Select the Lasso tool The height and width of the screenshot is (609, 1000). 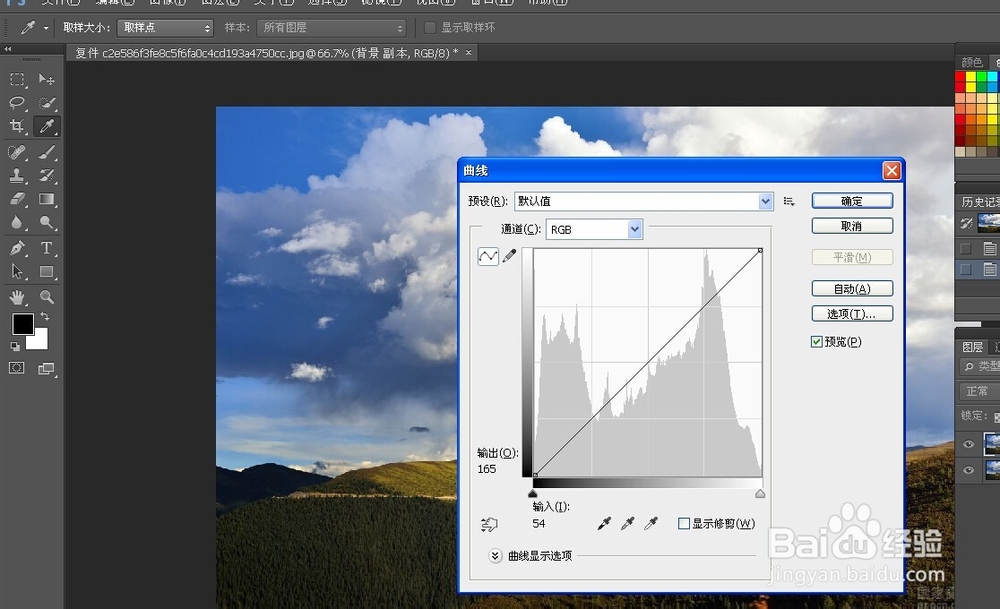16,103
